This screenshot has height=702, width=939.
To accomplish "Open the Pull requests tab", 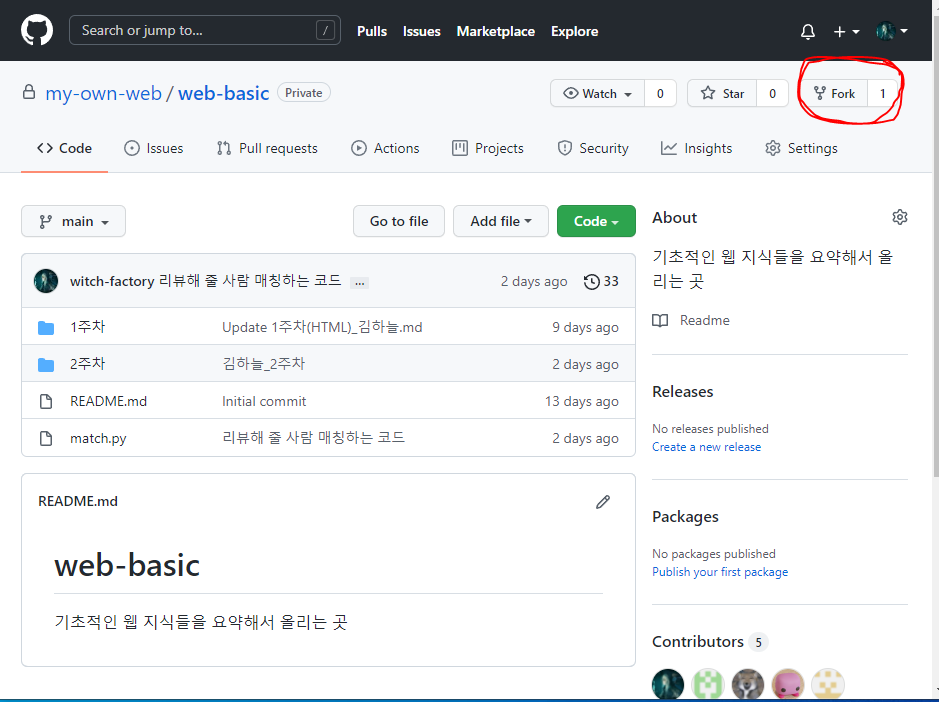I will coord(266,147).
